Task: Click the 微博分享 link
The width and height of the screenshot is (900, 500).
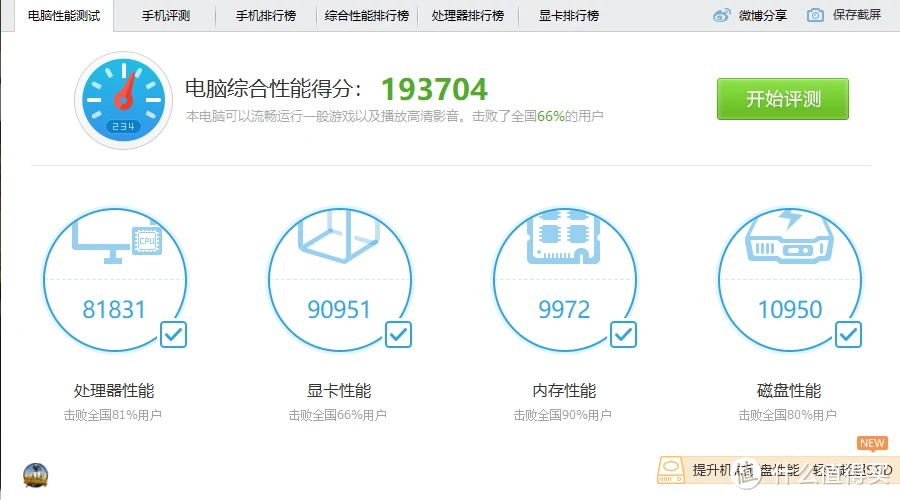Action: [763, 15]
